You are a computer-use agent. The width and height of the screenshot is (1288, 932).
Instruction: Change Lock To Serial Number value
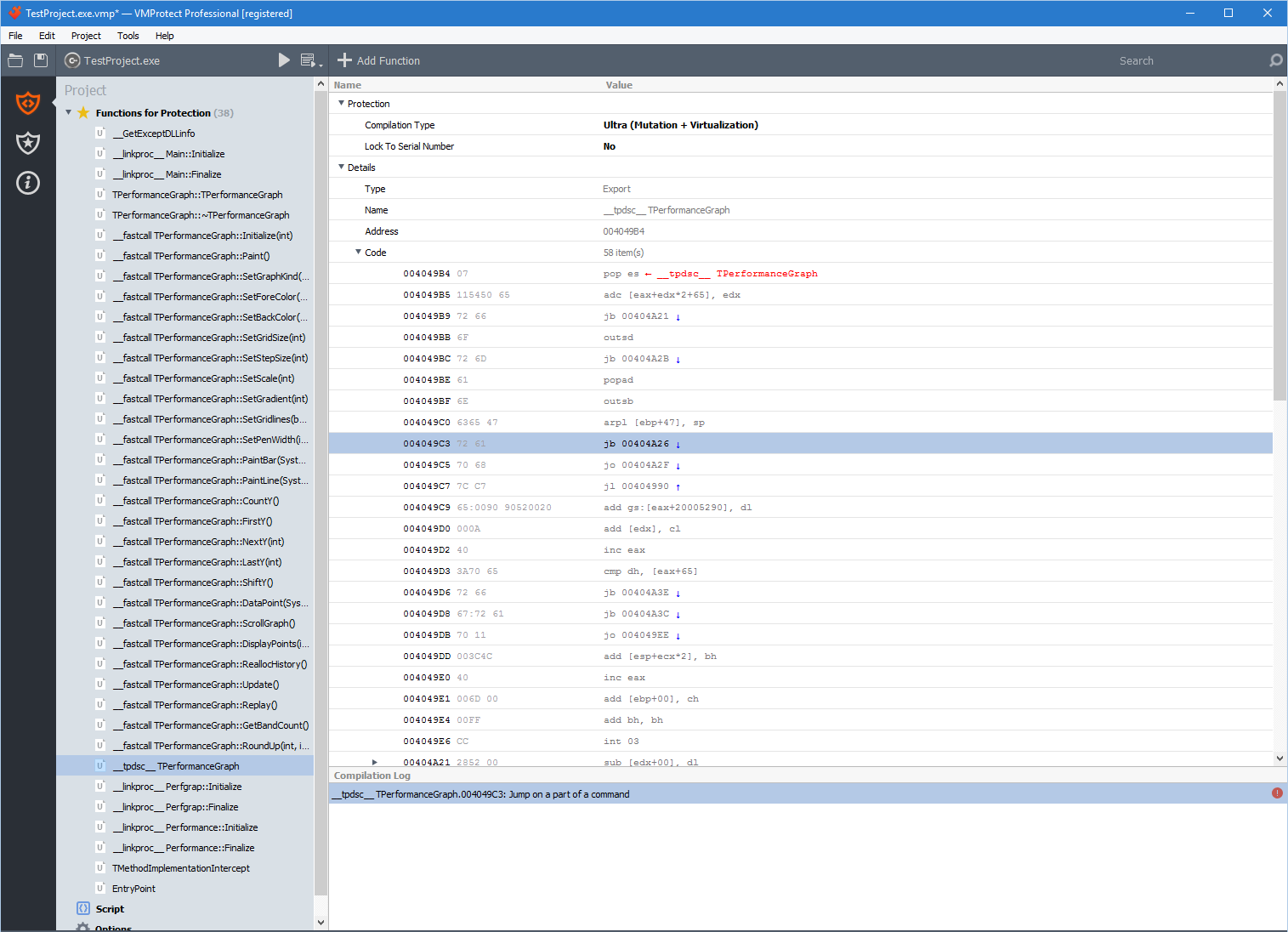(x=610, y=146)
